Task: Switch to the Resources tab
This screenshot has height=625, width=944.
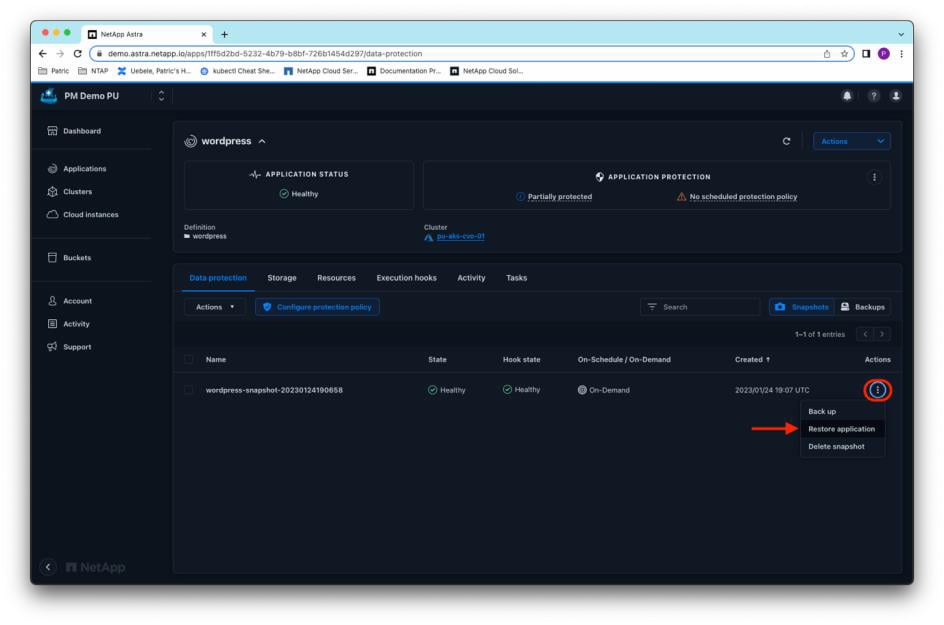Action: (336, 278)
